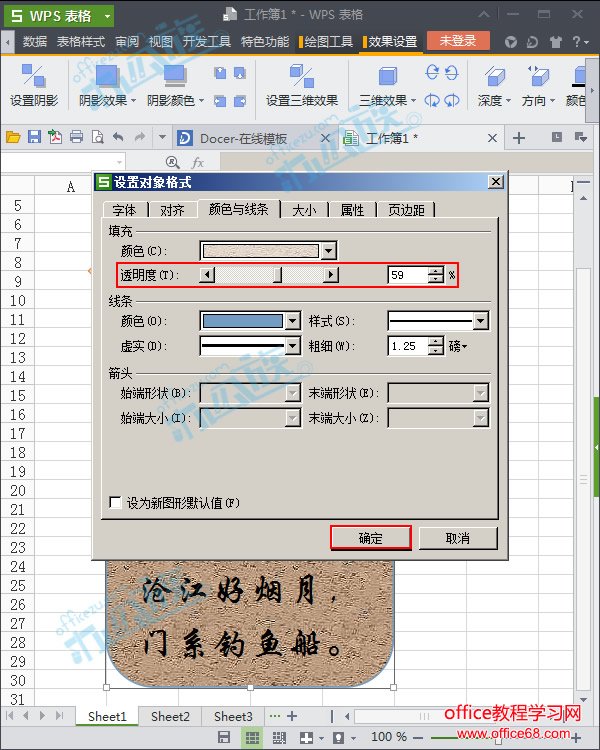This screenshot has width=600, height=750.
Task: Click transparency slider left arrow
Action: coord(207,275)
